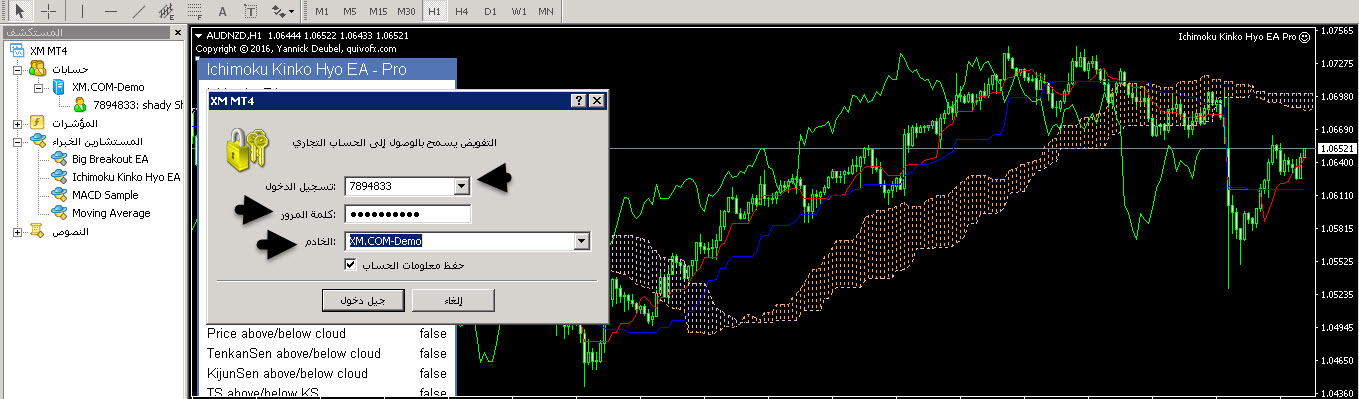Click the Moving Average hat icon

coord(59,213)
